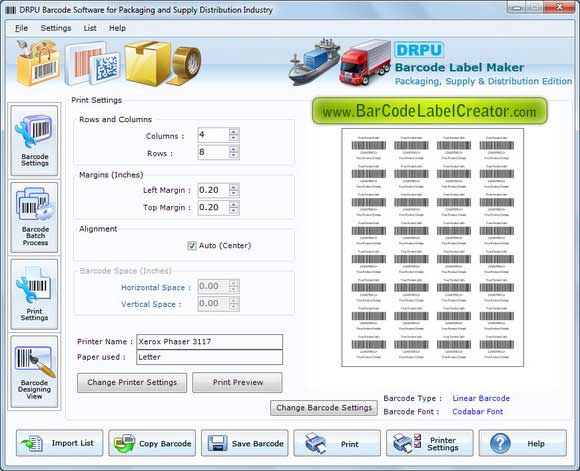Increase Left Margin with up arrow

click(x=233, y=187)
